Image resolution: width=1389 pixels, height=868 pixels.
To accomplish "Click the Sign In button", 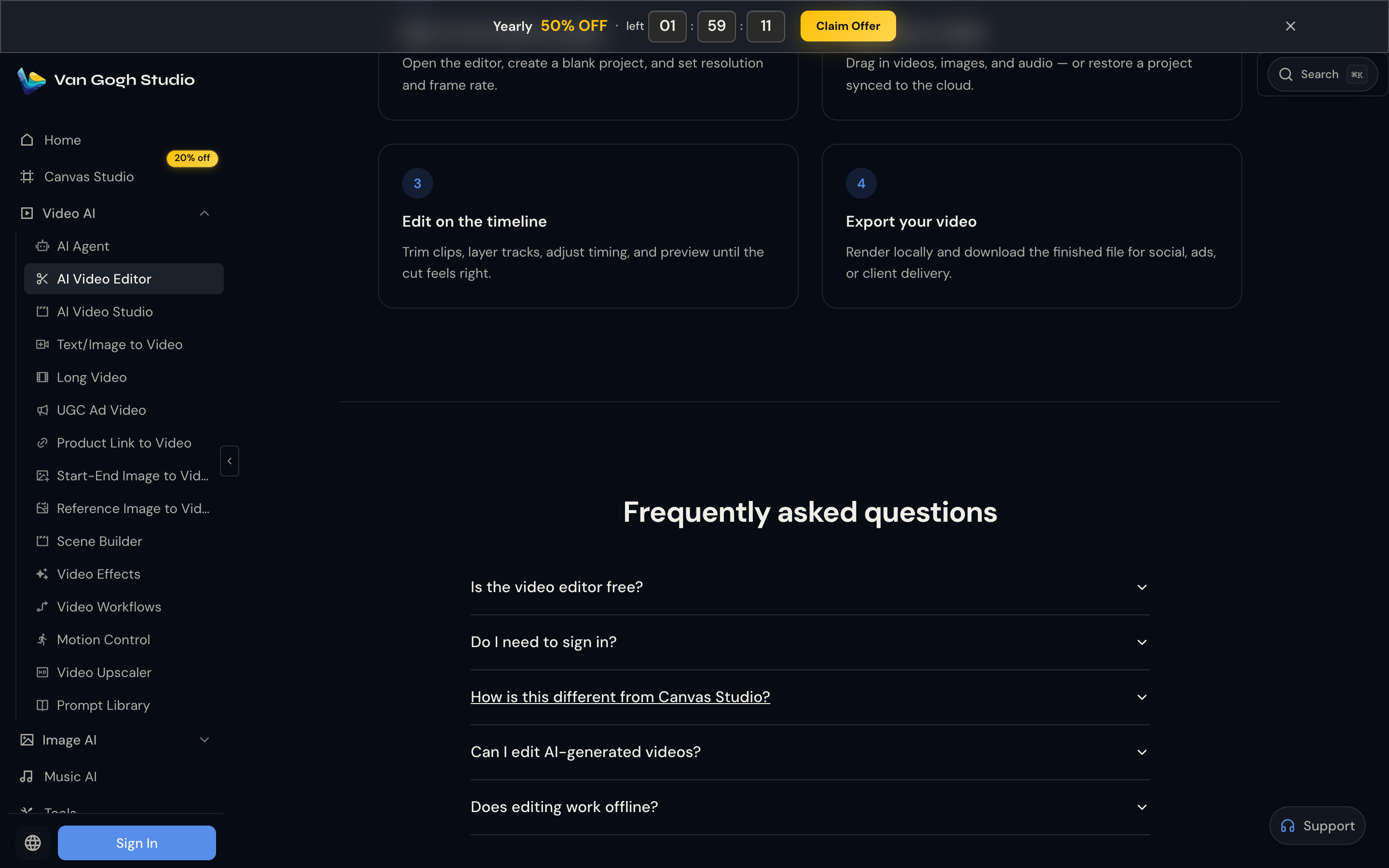I will [136, 843].
